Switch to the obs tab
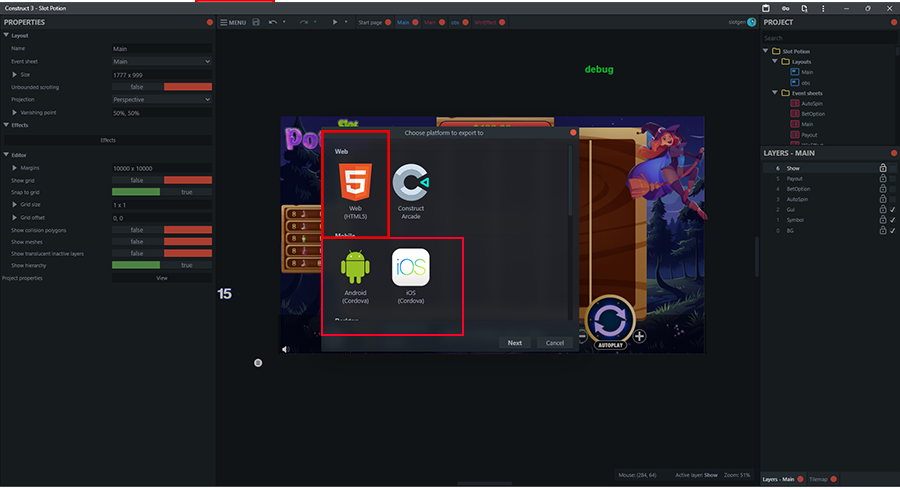Viewport: 900px width, 489px height. click(x=455, y=22)
